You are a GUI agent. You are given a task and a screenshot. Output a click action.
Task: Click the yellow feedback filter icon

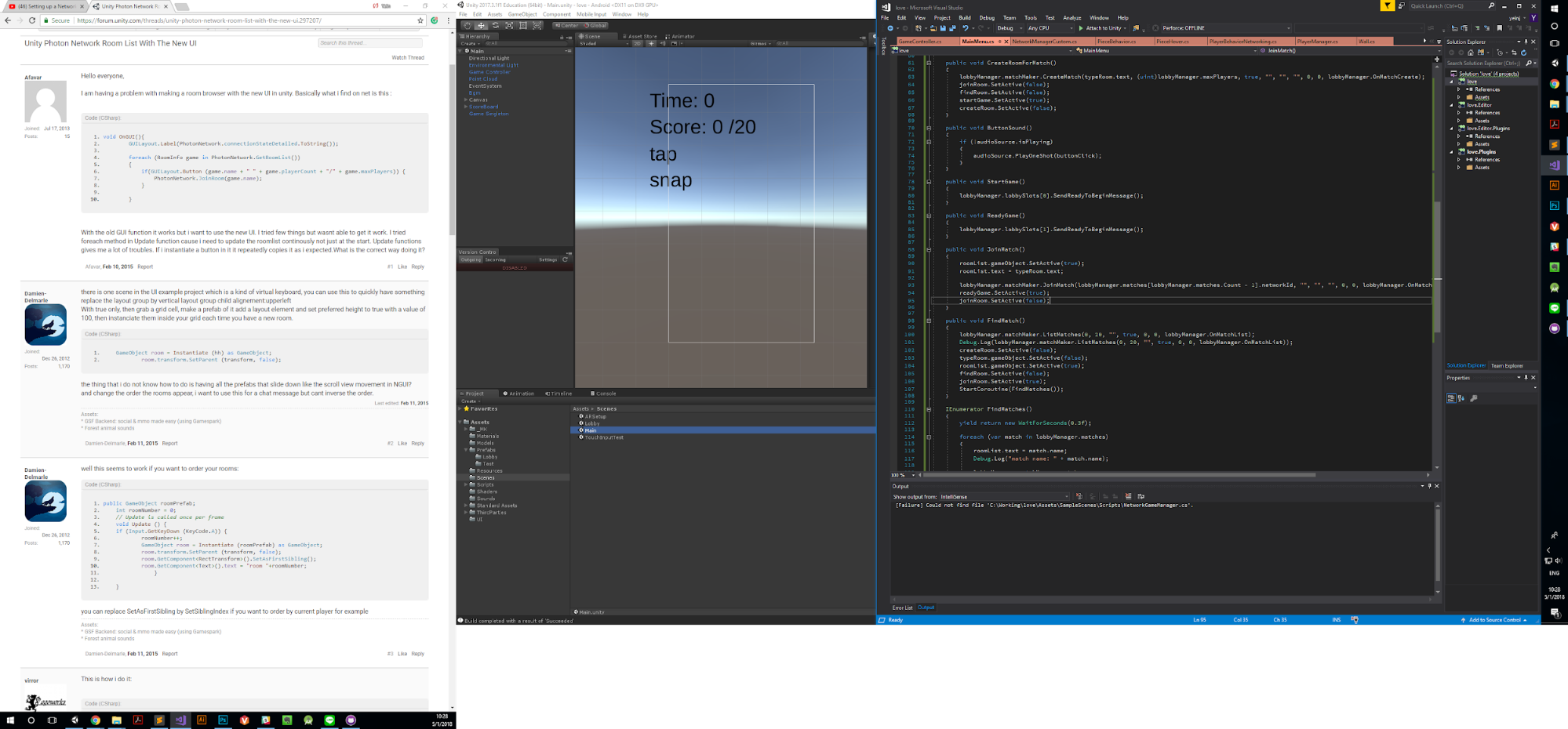(x=1387, y=6)
